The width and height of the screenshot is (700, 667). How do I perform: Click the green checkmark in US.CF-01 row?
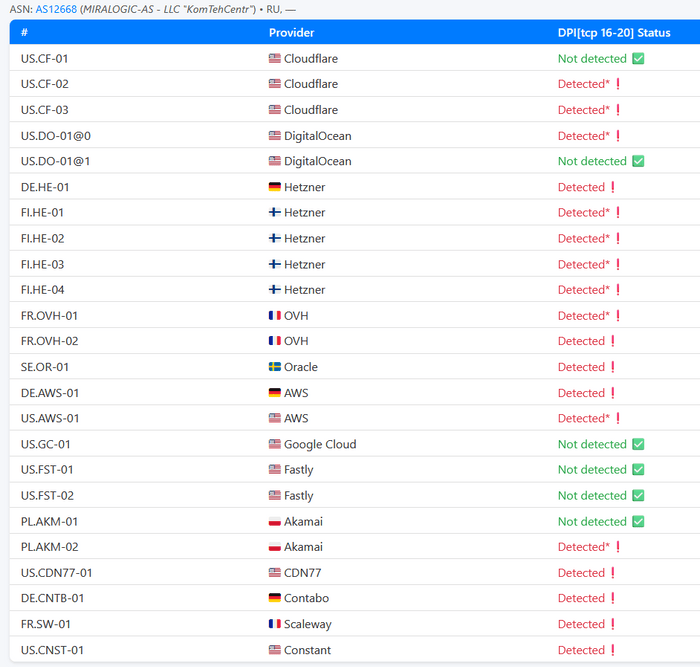tap(638, 59)
